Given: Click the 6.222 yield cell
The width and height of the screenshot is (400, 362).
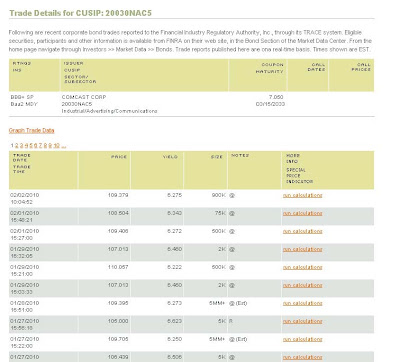Looking at the screenshot, I should click(x=174, y=267).
